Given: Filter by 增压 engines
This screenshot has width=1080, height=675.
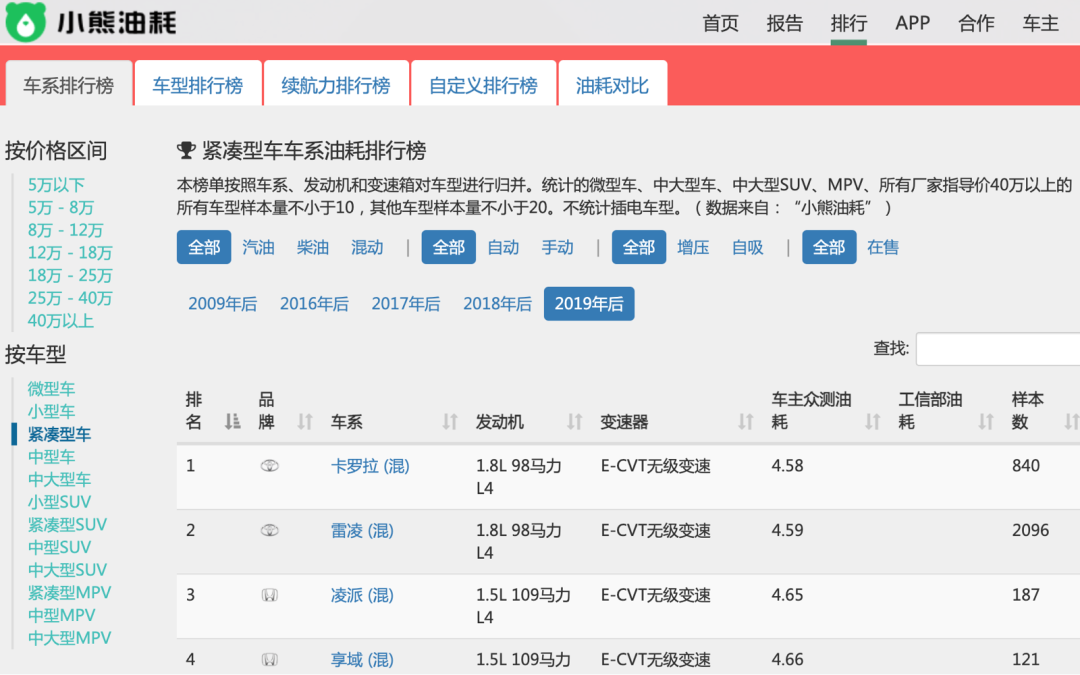Looking at the screenshot, I should point(693,247).
